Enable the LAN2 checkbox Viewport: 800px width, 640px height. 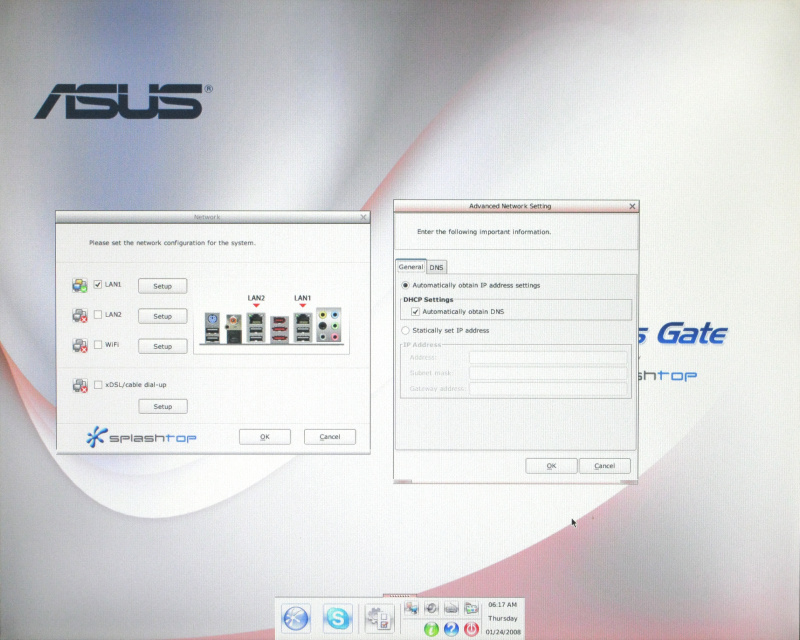pos(98,314)
